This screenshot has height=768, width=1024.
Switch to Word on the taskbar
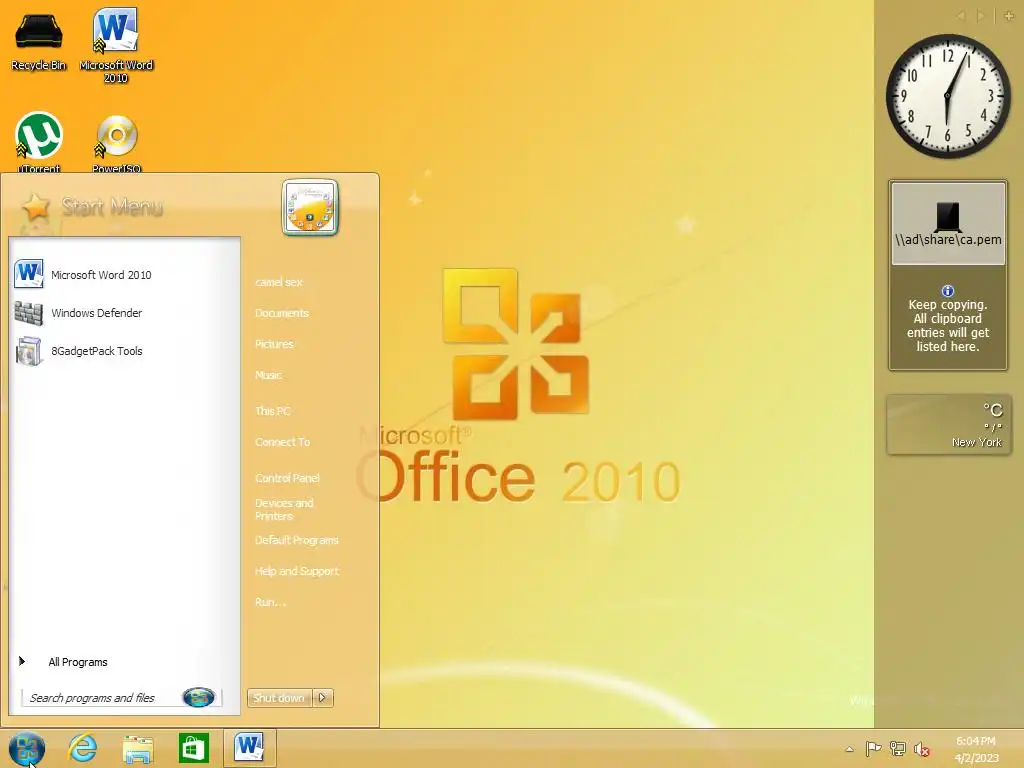(x=249, y=748)
